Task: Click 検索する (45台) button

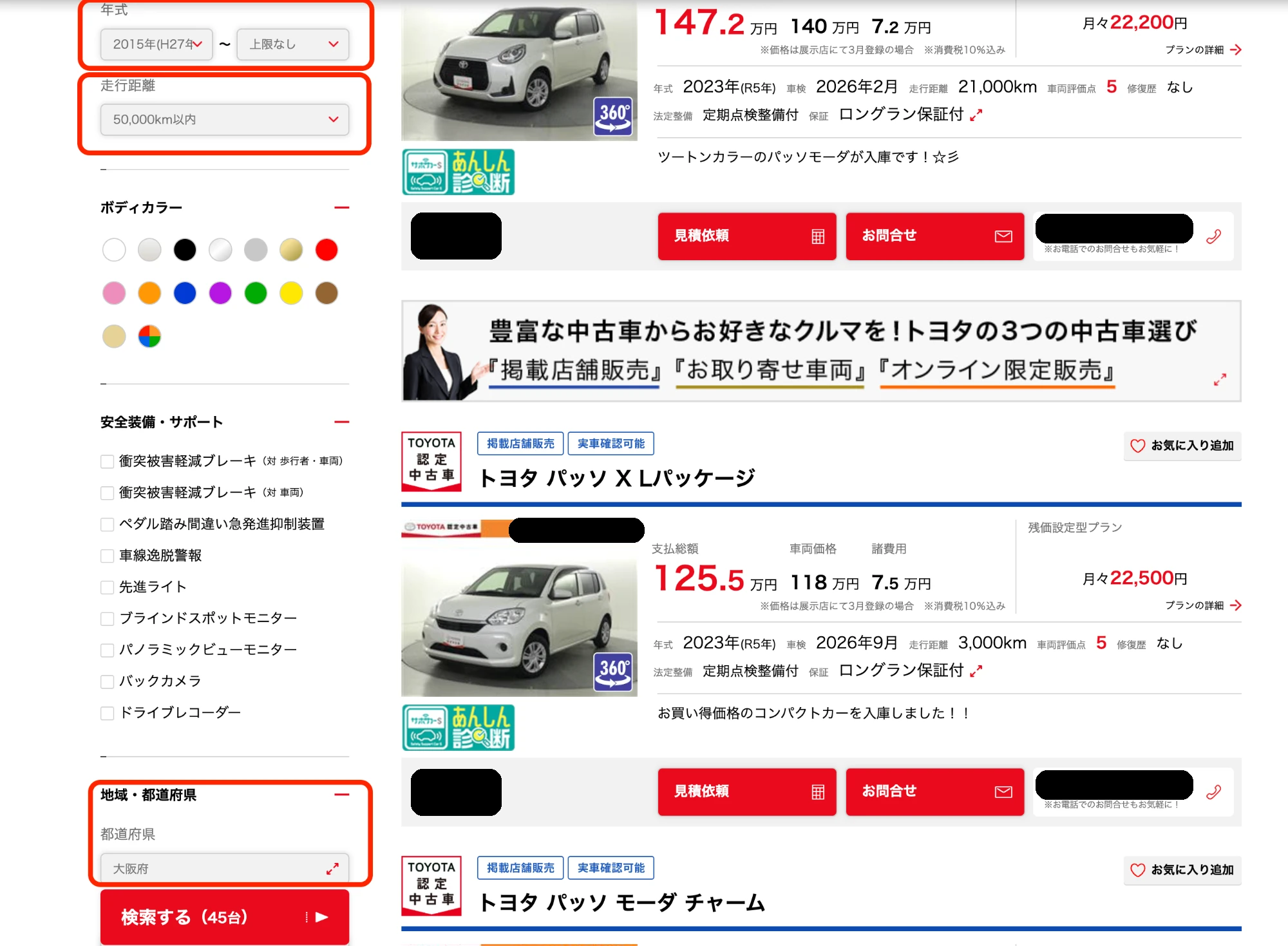Action: [225, 917]
